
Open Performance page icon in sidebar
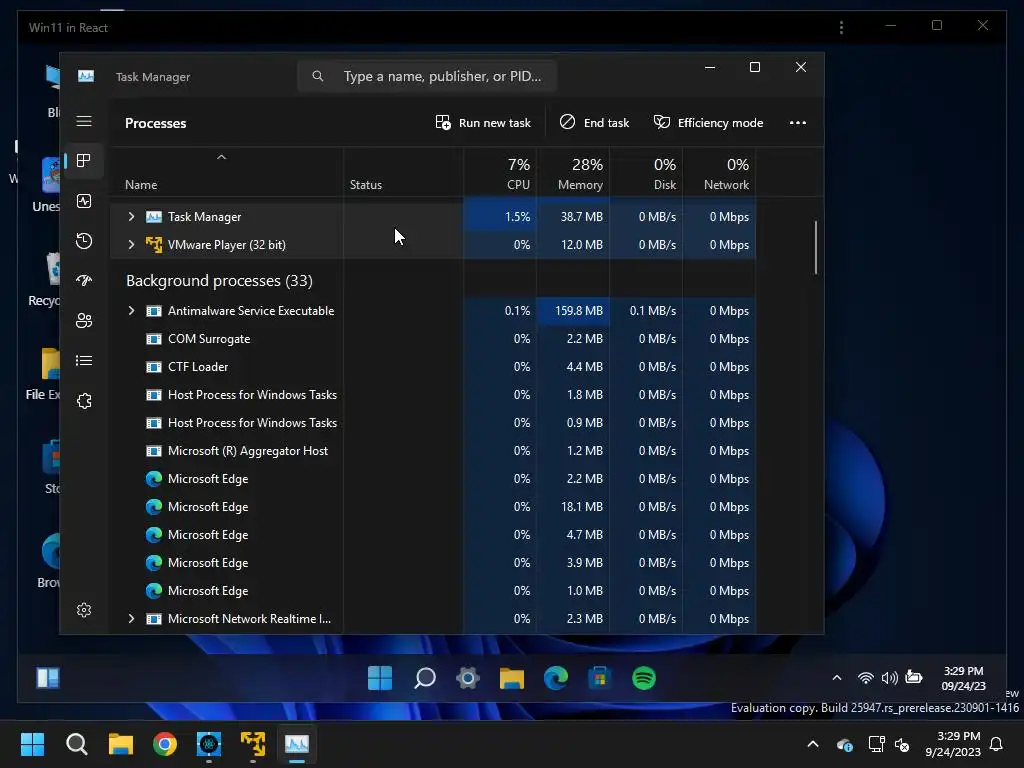tap(84, 201)
